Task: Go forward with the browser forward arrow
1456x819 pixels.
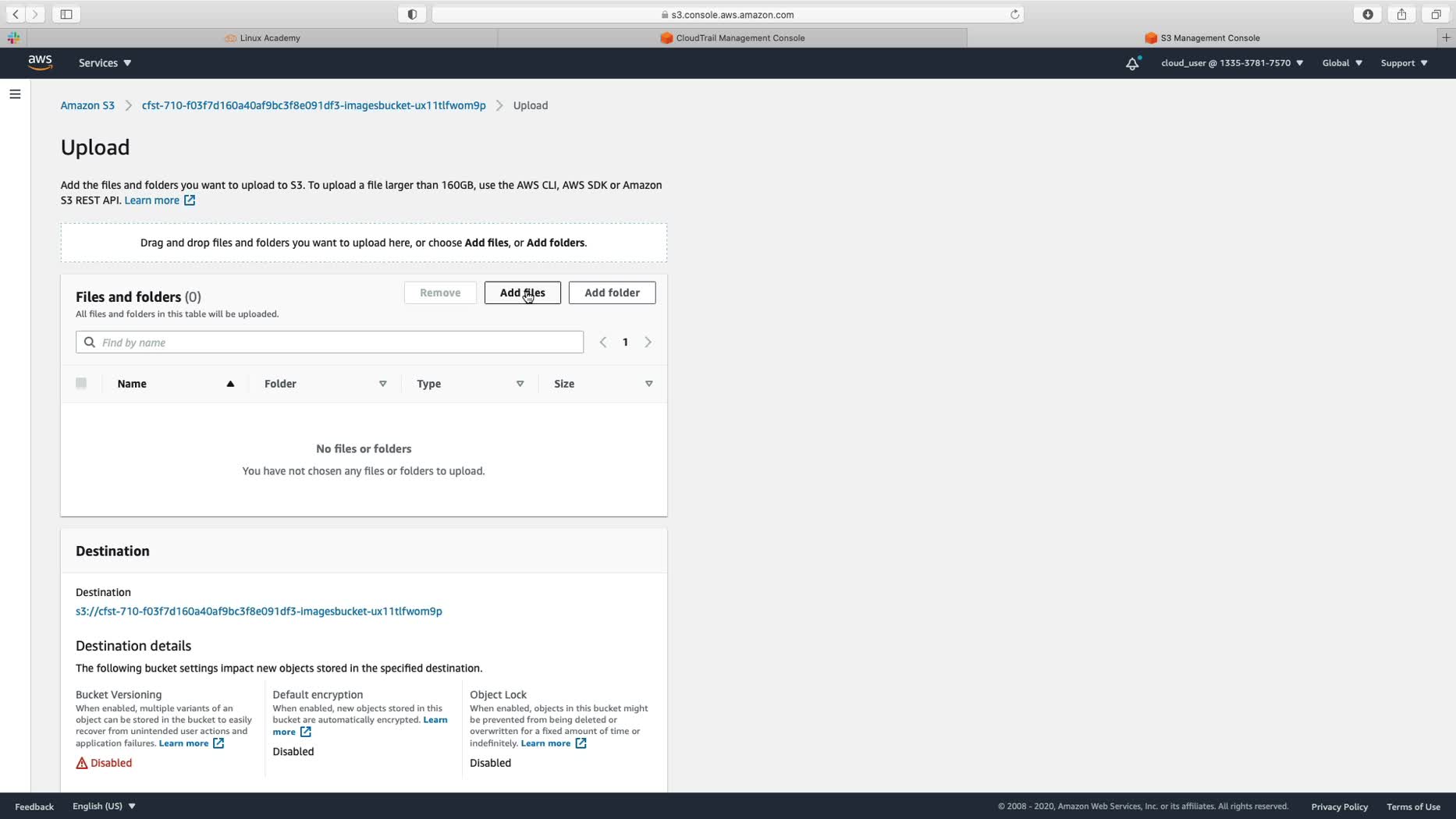Action: [x=35, y=14]
